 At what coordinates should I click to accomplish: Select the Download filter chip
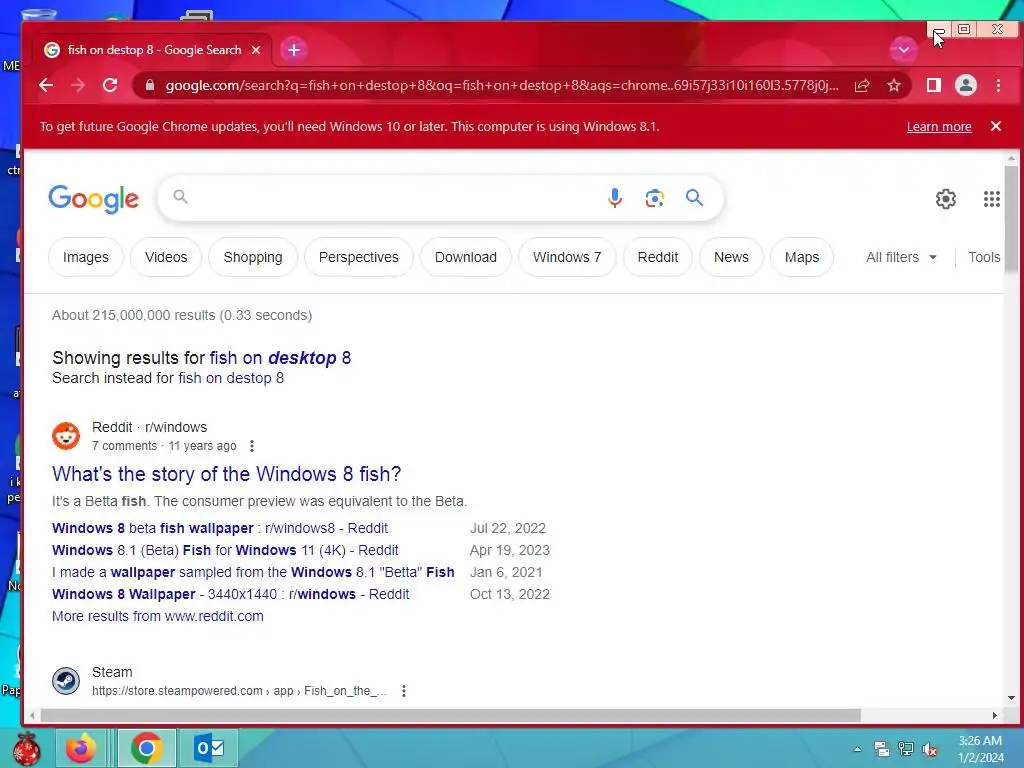466,257
